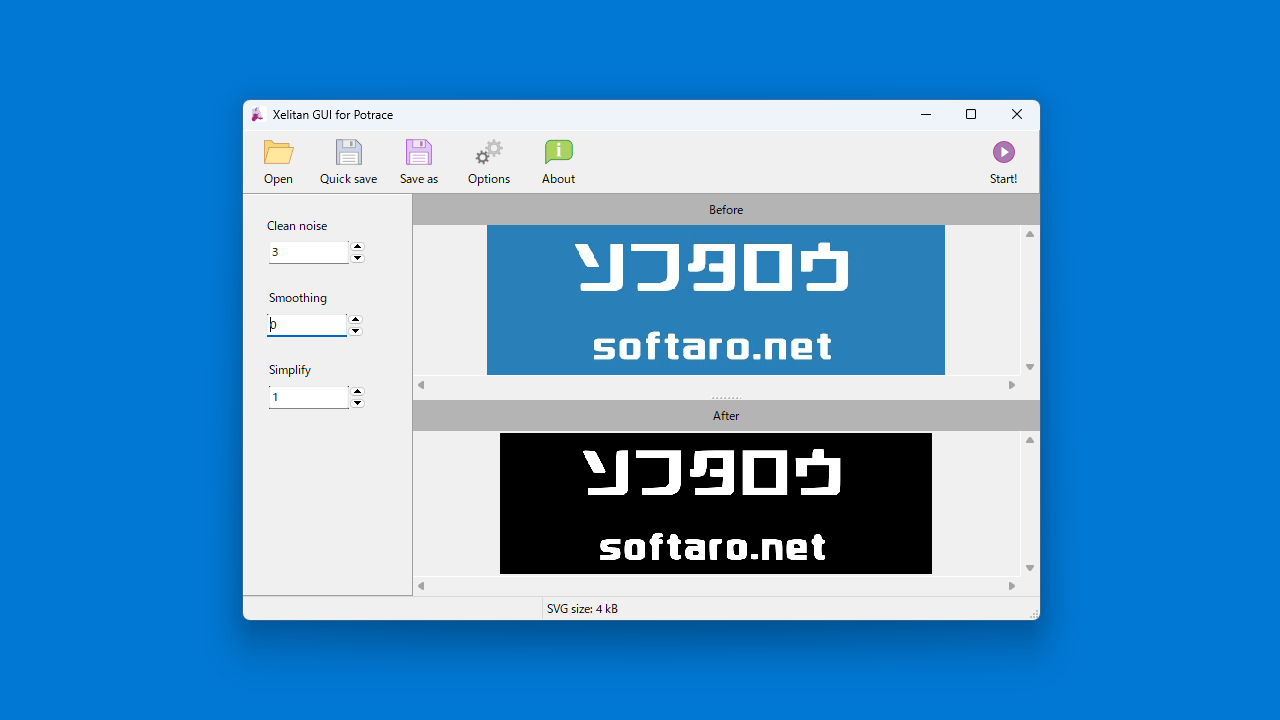Show the About info bubble icon
The image size is (1280, 720).
(558, 152)
